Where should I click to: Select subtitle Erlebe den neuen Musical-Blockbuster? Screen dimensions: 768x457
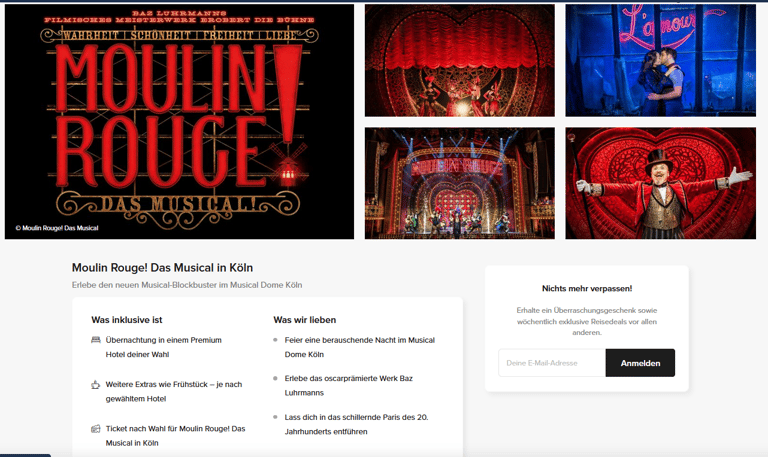coord(187,285)
